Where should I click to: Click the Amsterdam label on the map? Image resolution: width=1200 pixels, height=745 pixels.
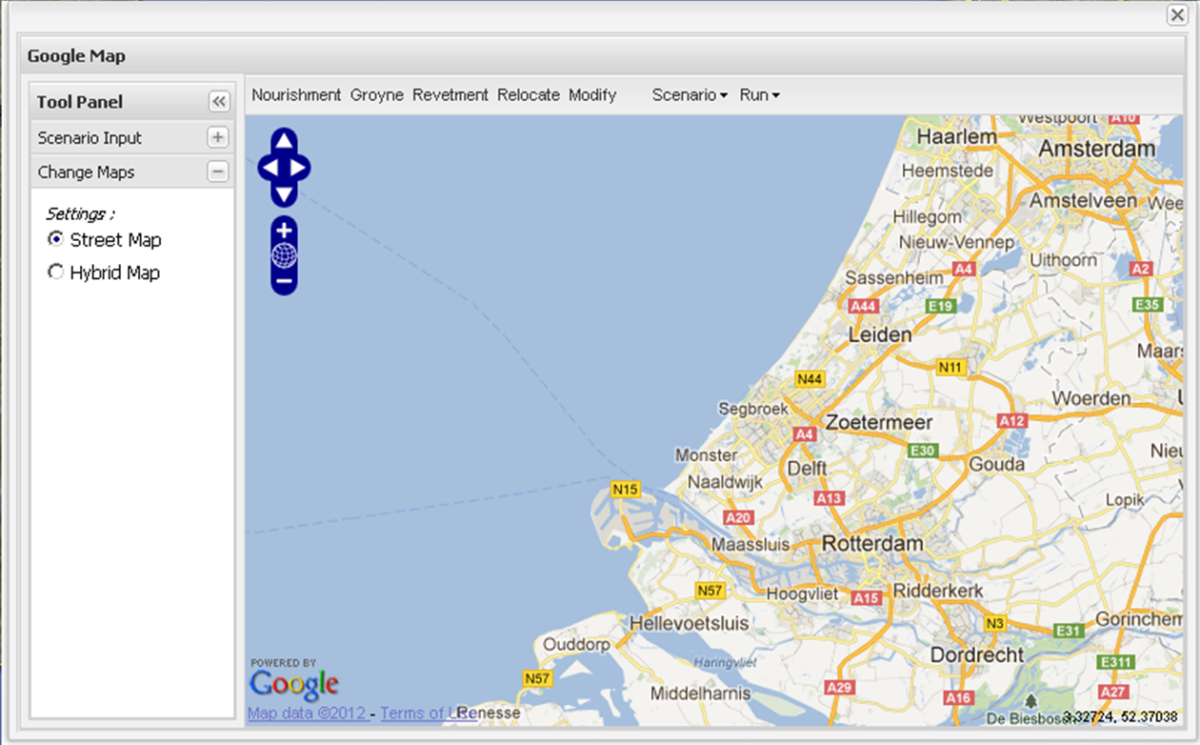1097,148
